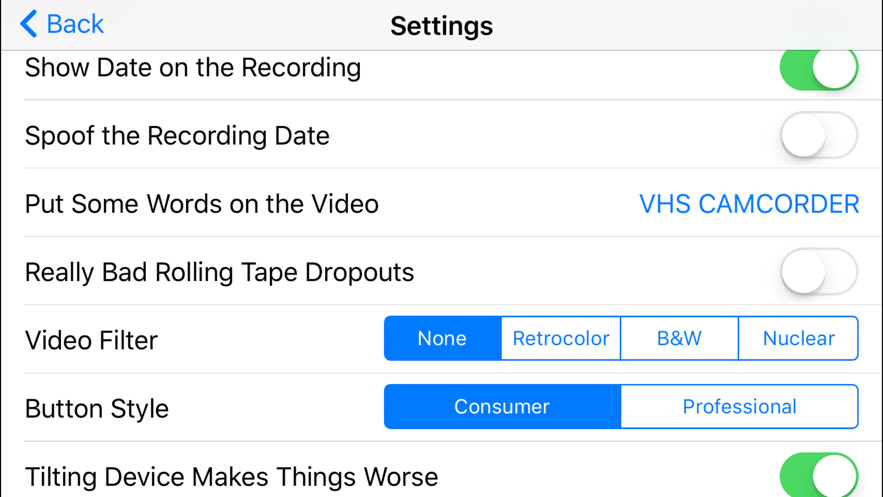883x497 pixels.
Task: Tap the Spoof the Recording Date label
Action: pos(177,136)
